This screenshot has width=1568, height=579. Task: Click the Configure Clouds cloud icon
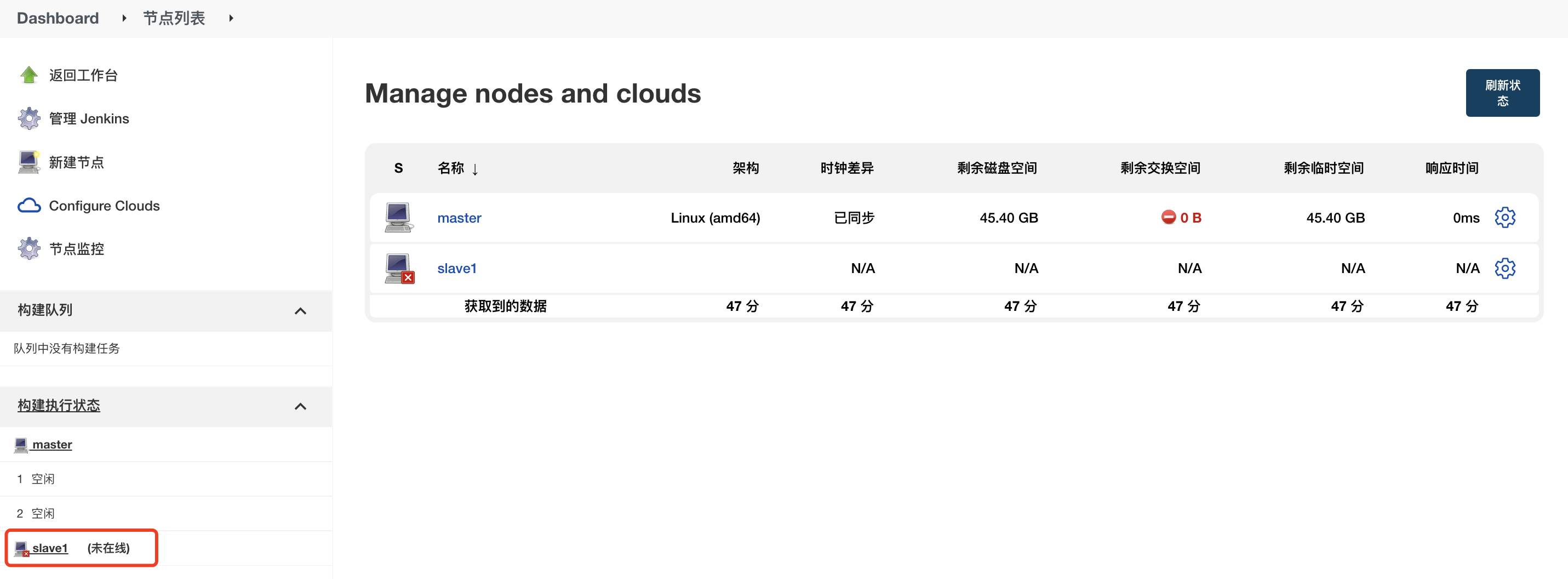28,206
